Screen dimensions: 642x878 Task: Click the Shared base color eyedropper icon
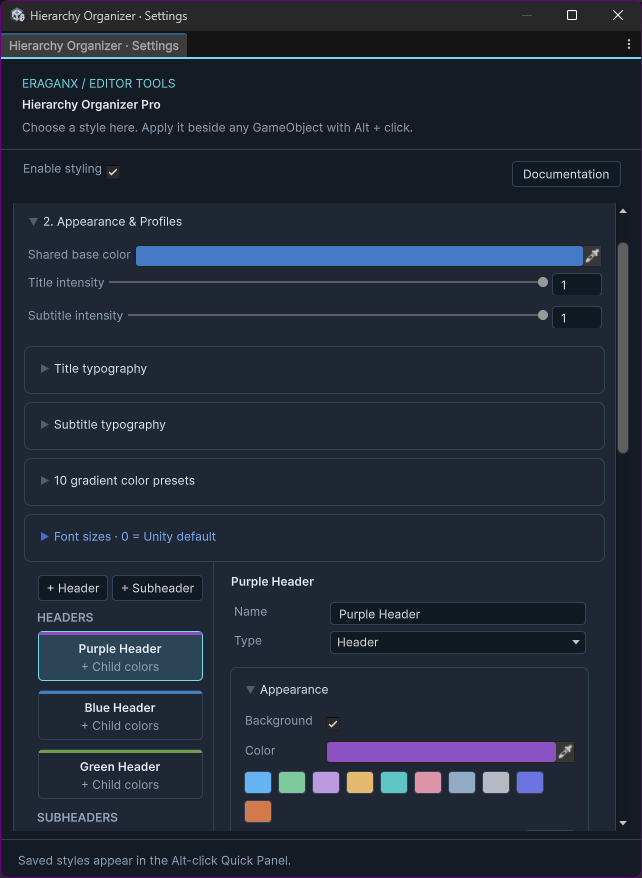[592, 256]
